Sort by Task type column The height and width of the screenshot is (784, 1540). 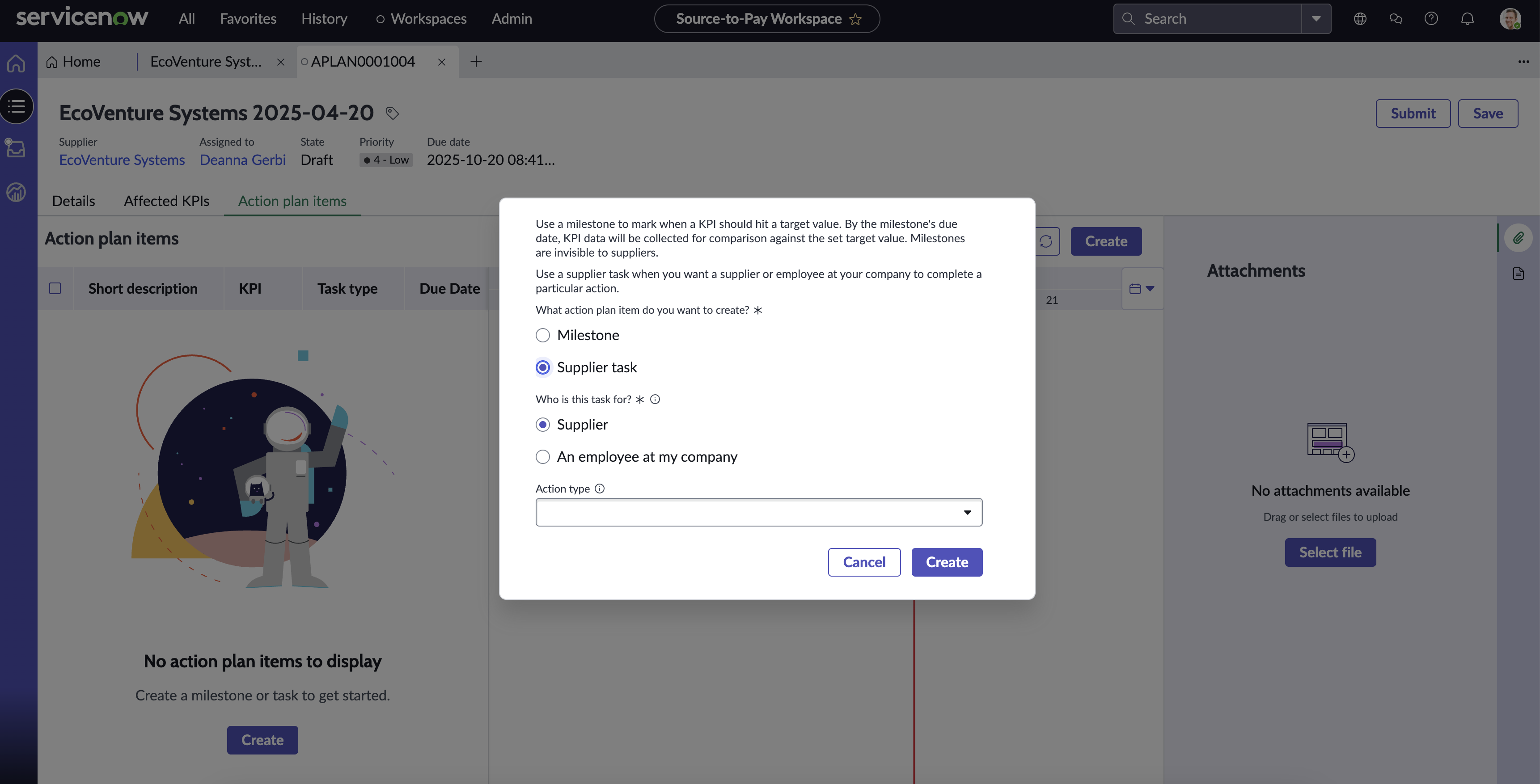point(347,289)
